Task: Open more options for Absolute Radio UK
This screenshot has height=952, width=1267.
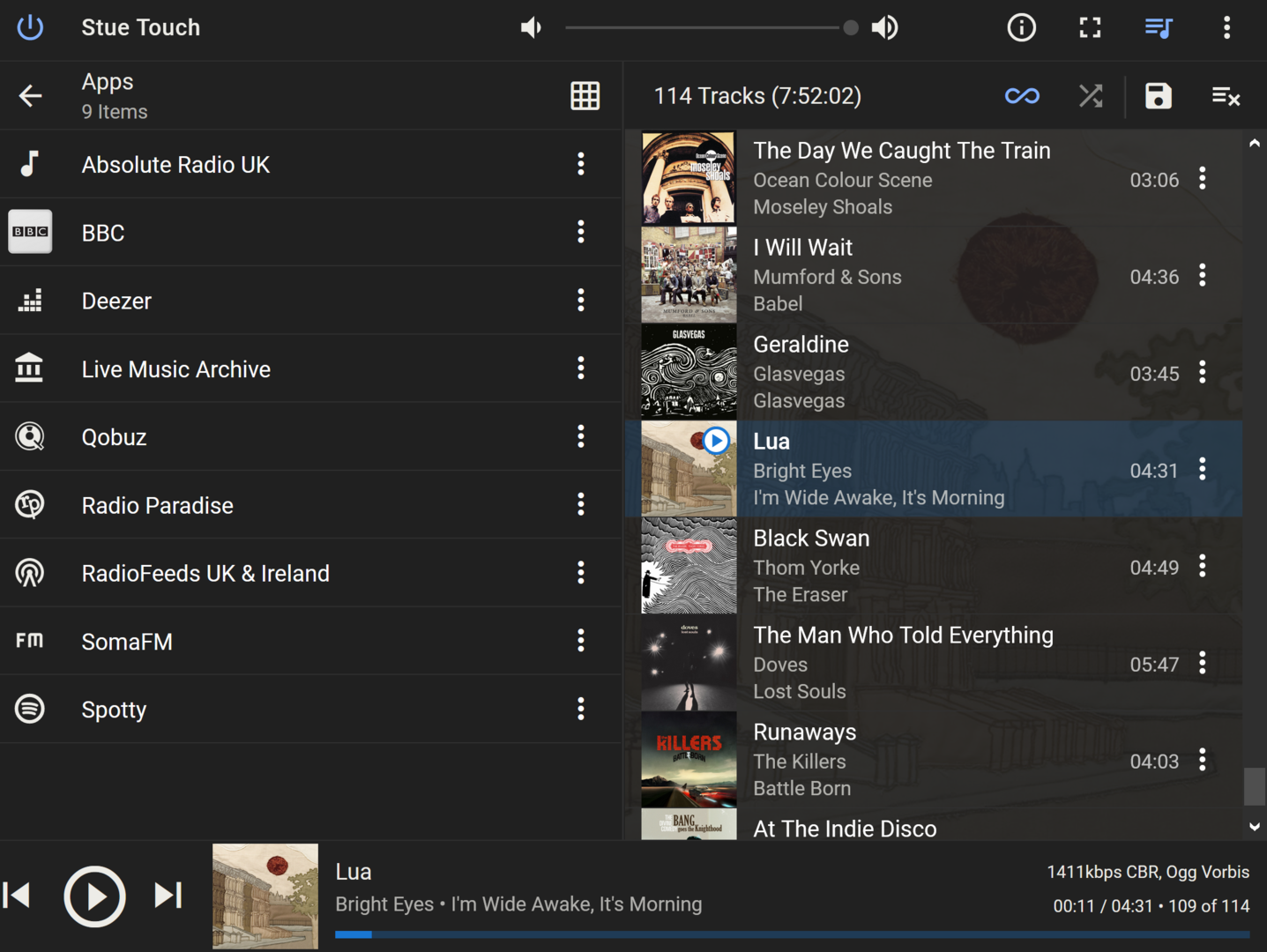Action: [580, 164]
